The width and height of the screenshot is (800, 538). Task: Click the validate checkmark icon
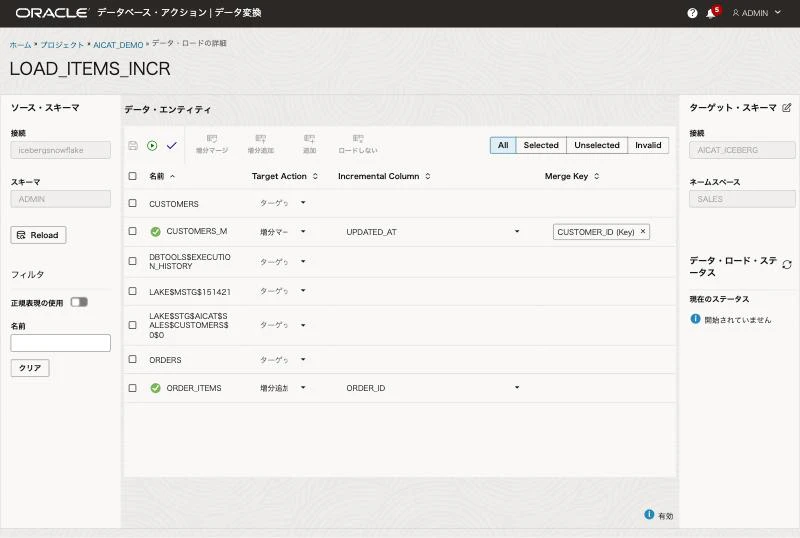point(171,145)
